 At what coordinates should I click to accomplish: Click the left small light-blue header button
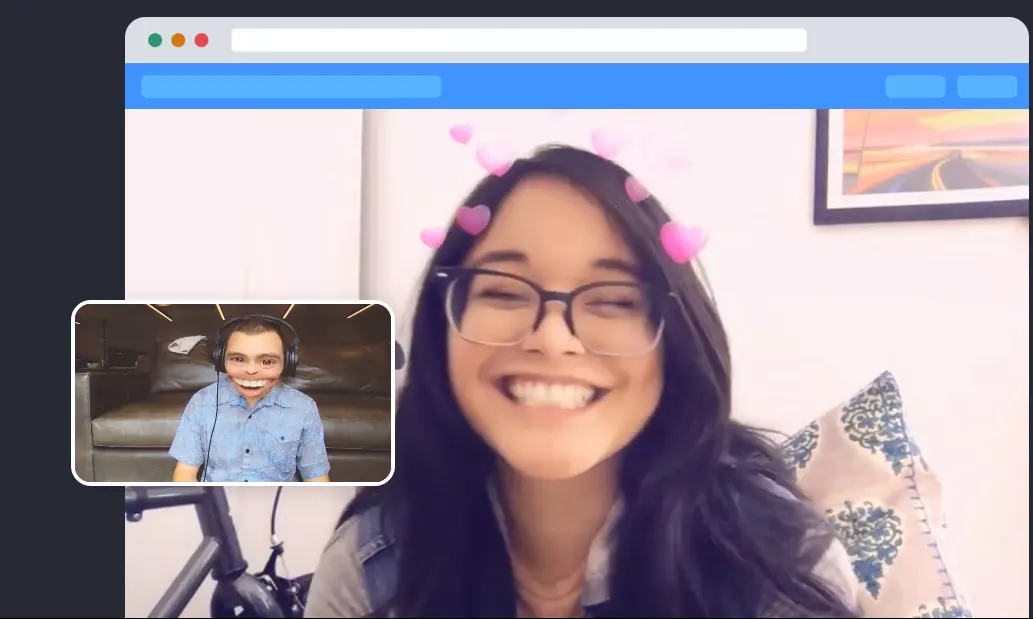tap(915, 86)
